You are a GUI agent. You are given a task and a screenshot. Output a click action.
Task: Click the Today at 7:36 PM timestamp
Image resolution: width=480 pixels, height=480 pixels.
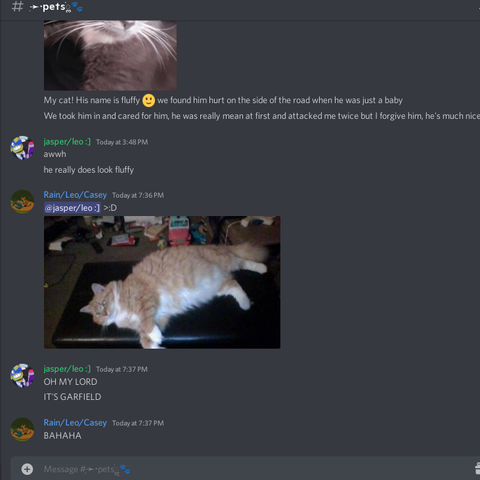138,195
